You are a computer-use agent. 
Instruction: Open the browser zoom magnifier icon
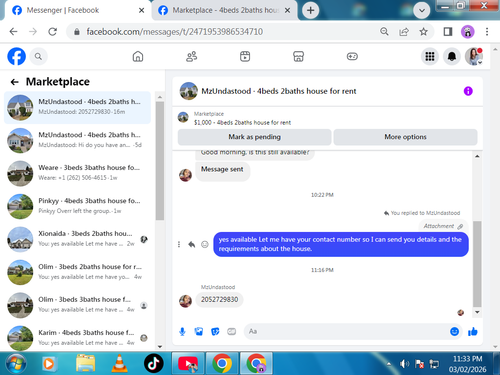pyautogui.click(x=384, y=32)
